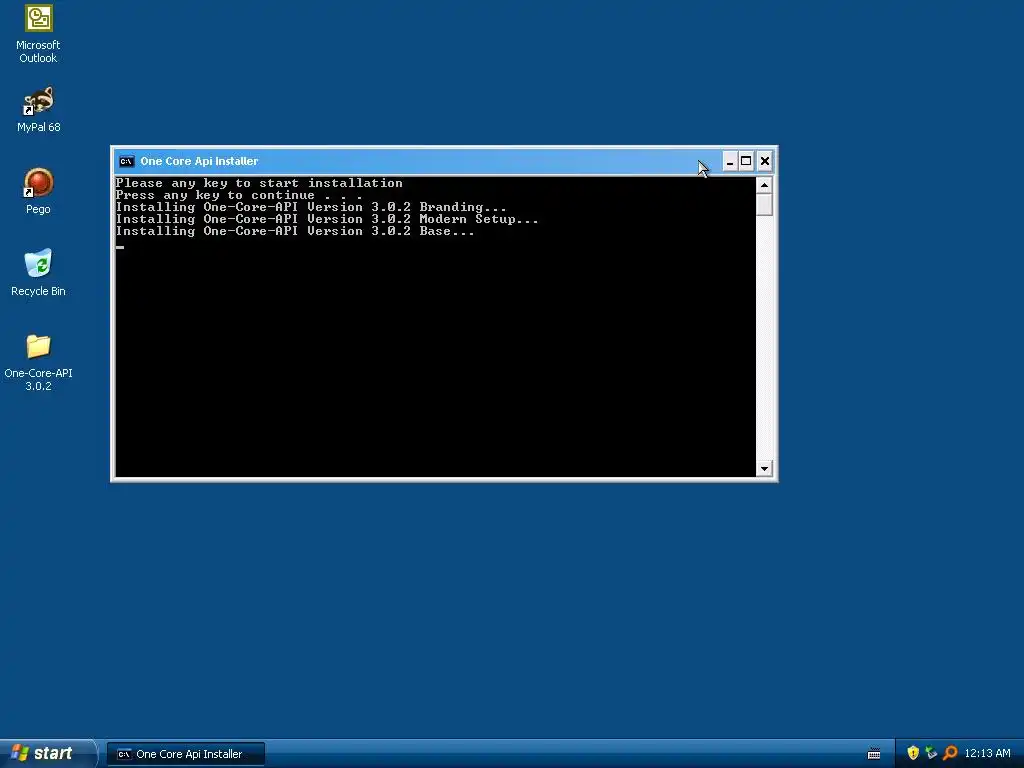Click the keyboard icon on taskbar
The image size is (1024, 768).
click(874, 754)
